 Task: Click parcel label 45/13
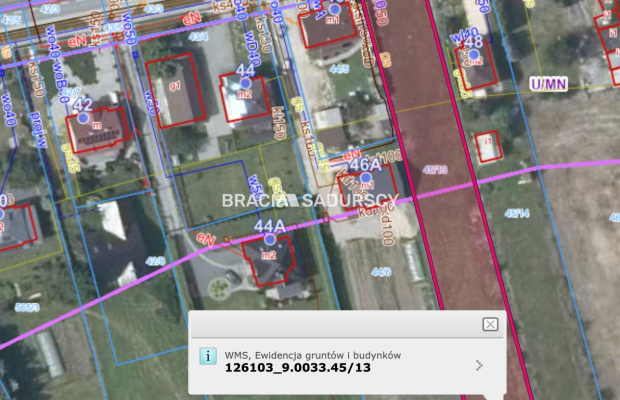click(435, 170)
